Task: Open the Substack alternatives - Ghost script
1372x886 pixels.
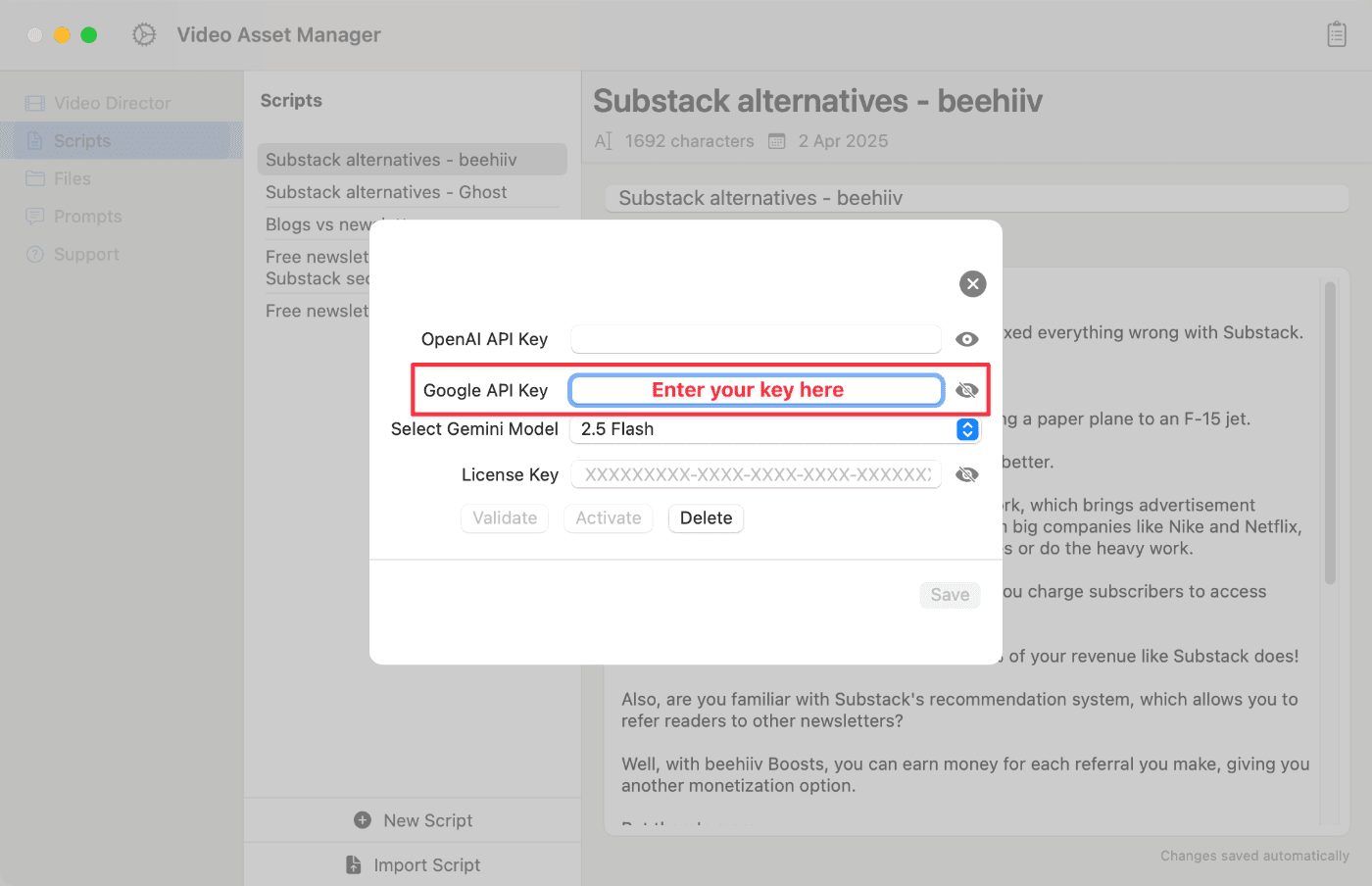Action: 386,192
